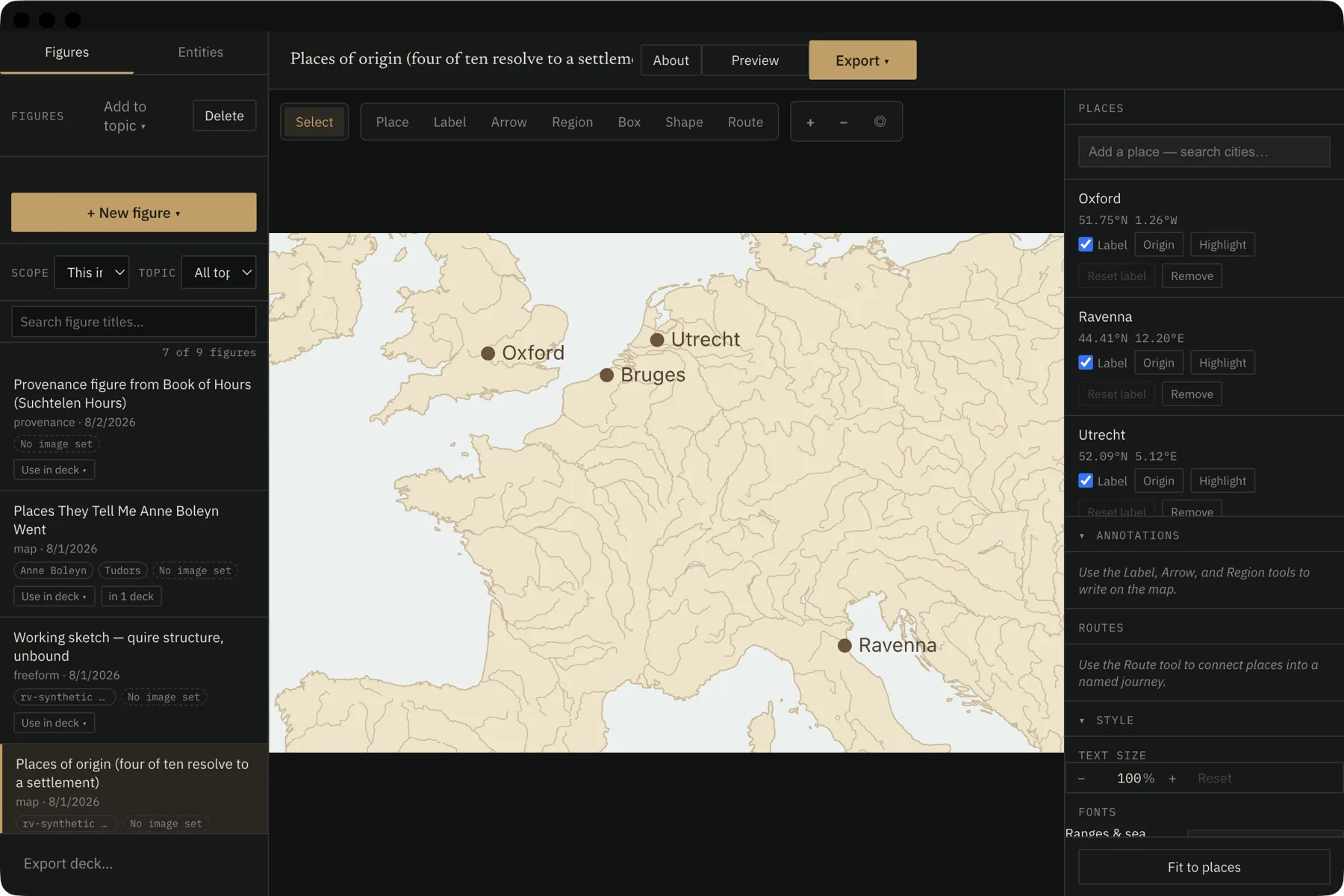
Task: Zoom in with the plus button
Action: 810,122
